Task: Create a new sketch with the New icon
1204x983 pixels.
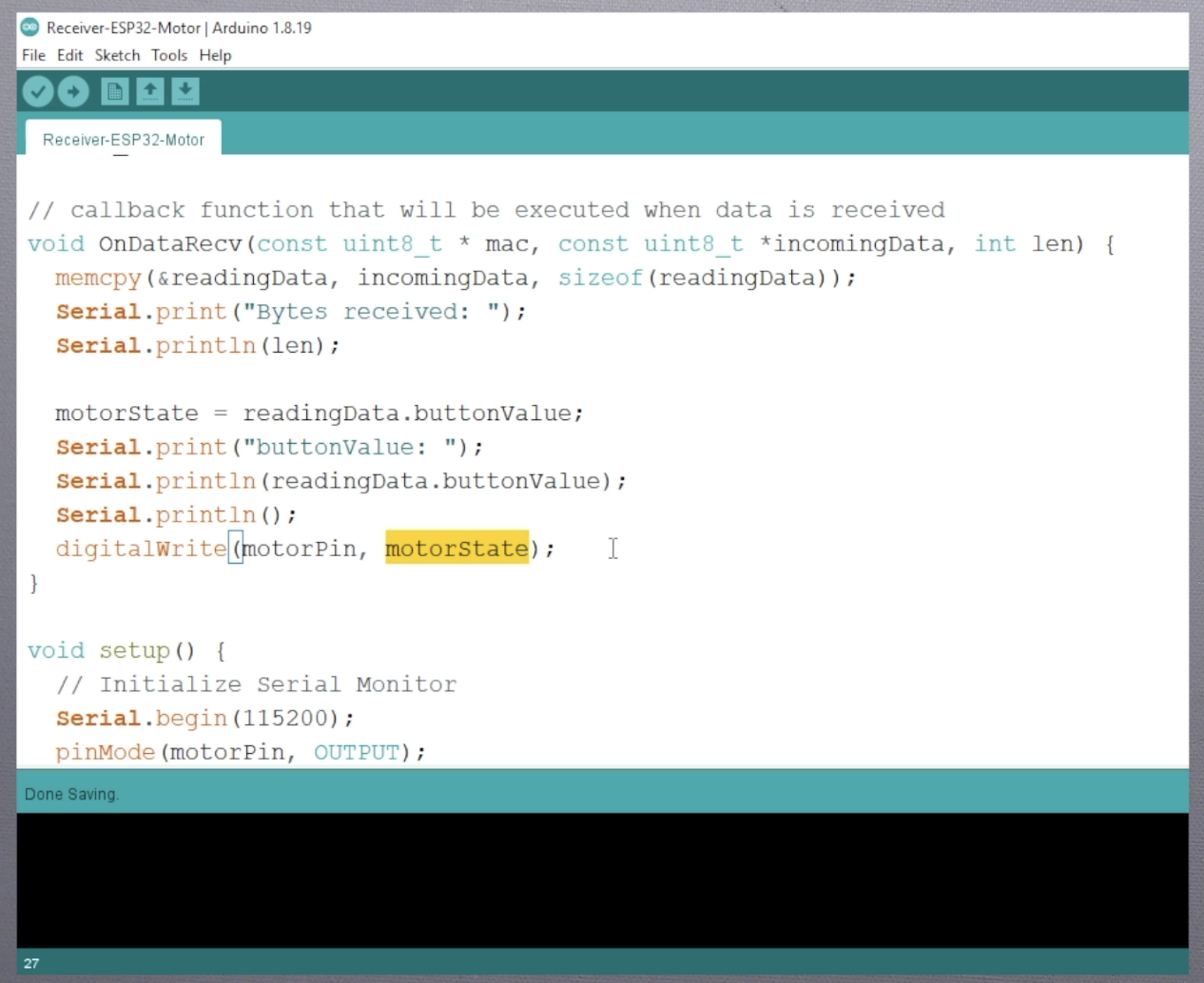Action: [x=115, y=91]
